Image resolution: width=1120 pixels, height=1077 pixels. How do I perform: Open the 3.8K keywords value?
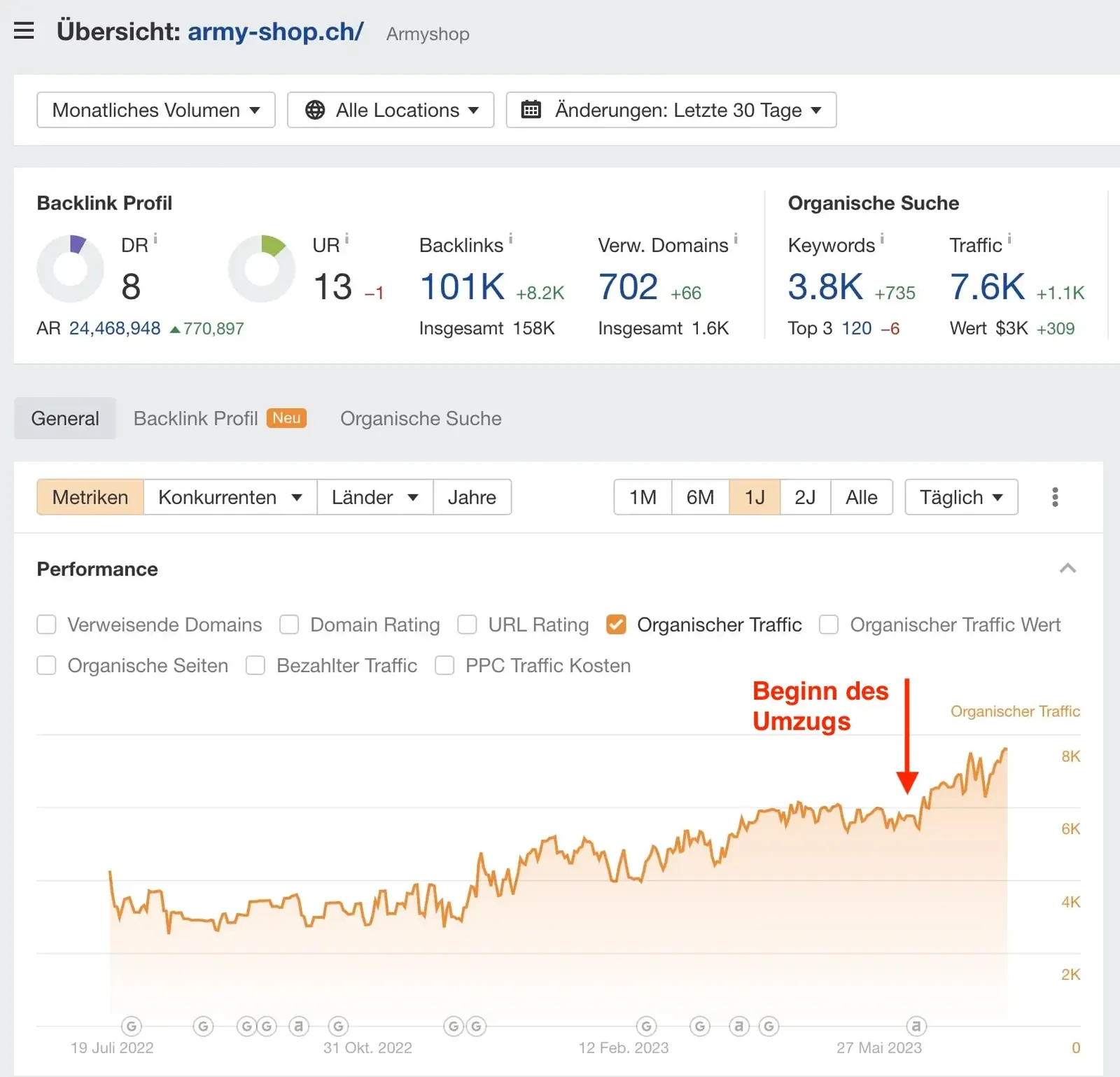pyautogui.click(x=825, y=287)
